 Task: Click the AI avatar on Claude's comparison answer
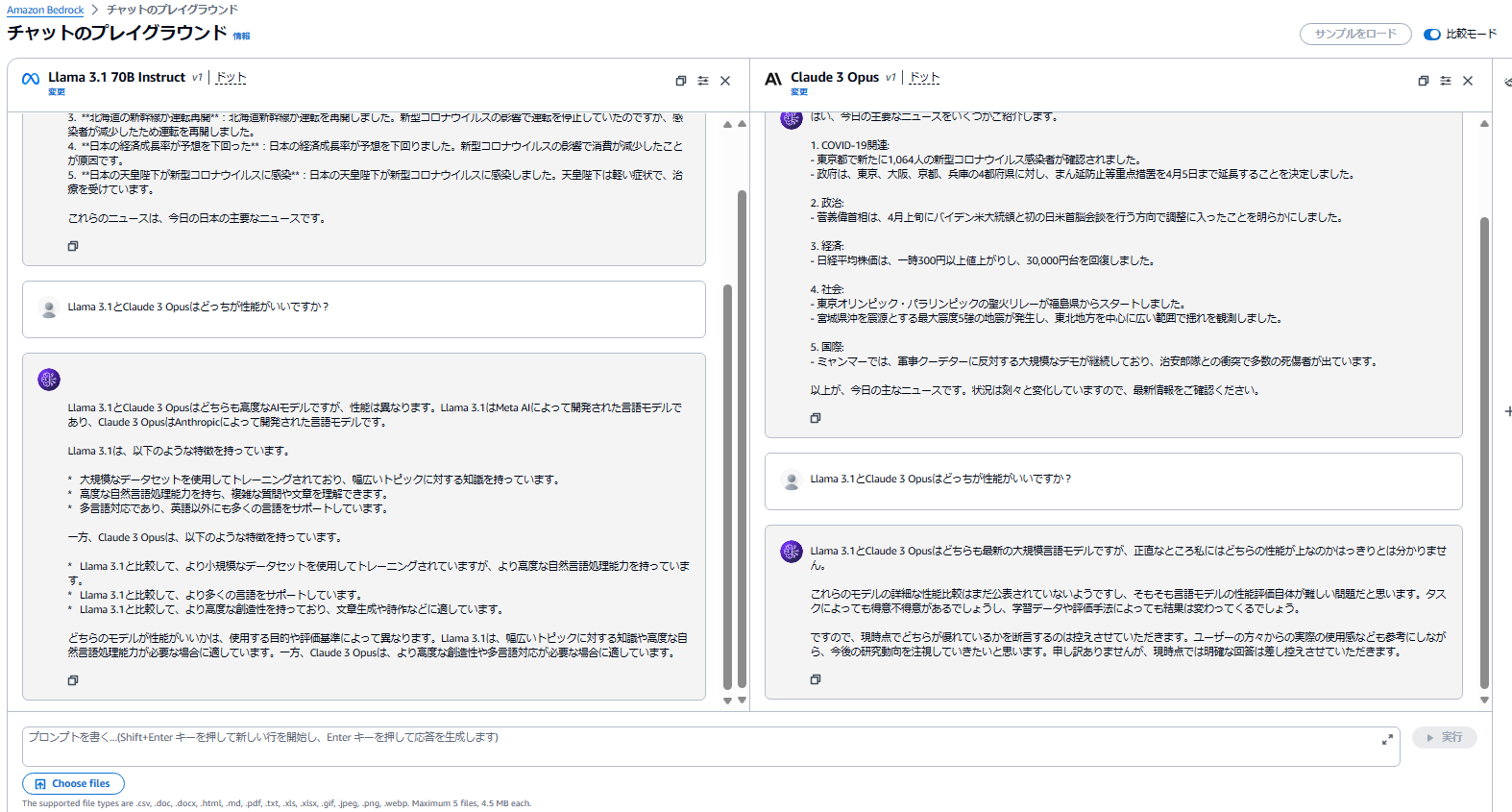click(x=792, y=552)
